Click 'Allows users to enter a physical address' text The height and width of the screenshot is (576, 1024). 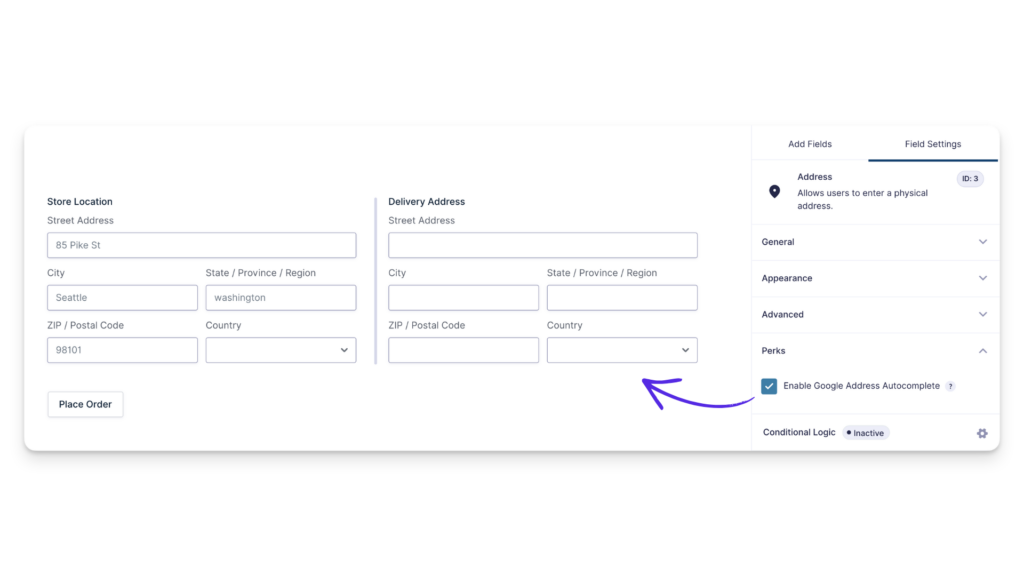click(862, 199)
